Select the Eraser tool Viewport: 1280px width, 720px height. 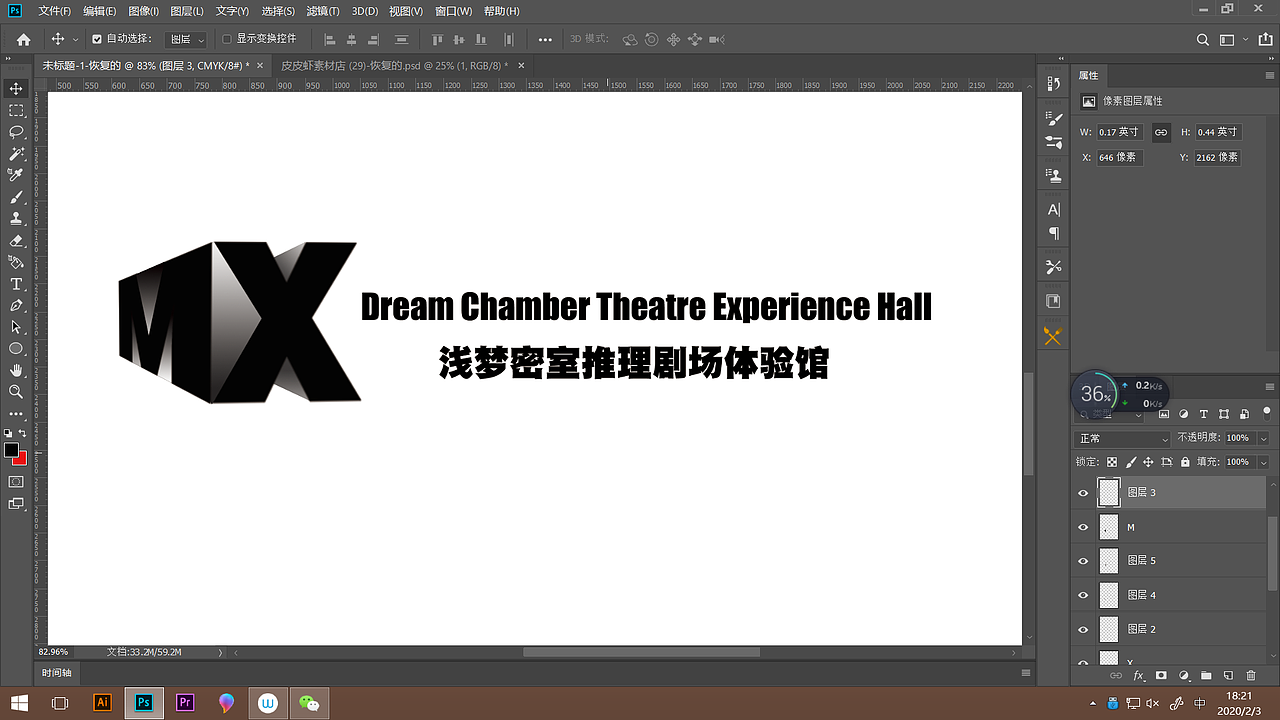[16, 241]
